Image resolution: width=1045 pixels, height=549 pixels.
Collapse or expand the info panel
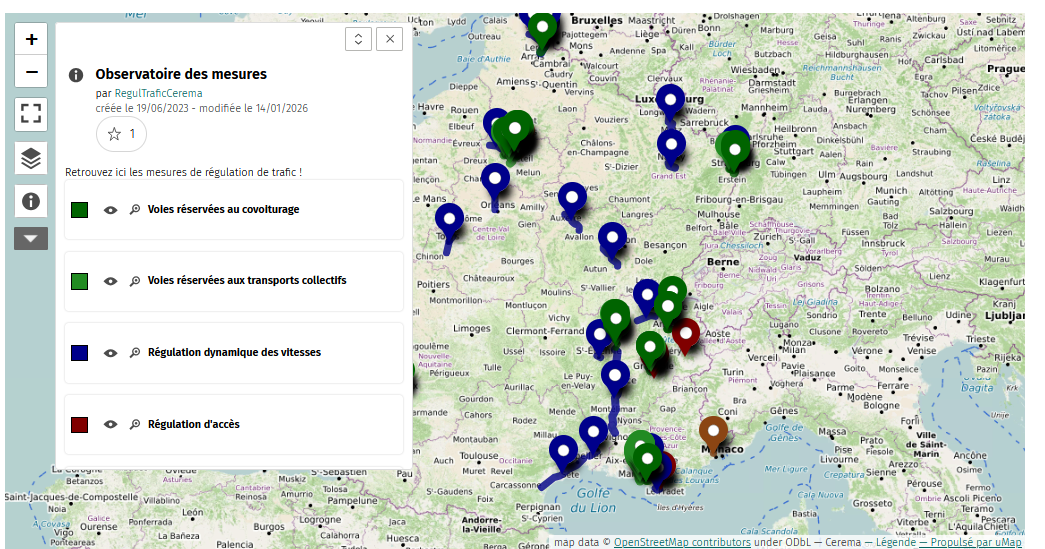(x=359, y=39)
